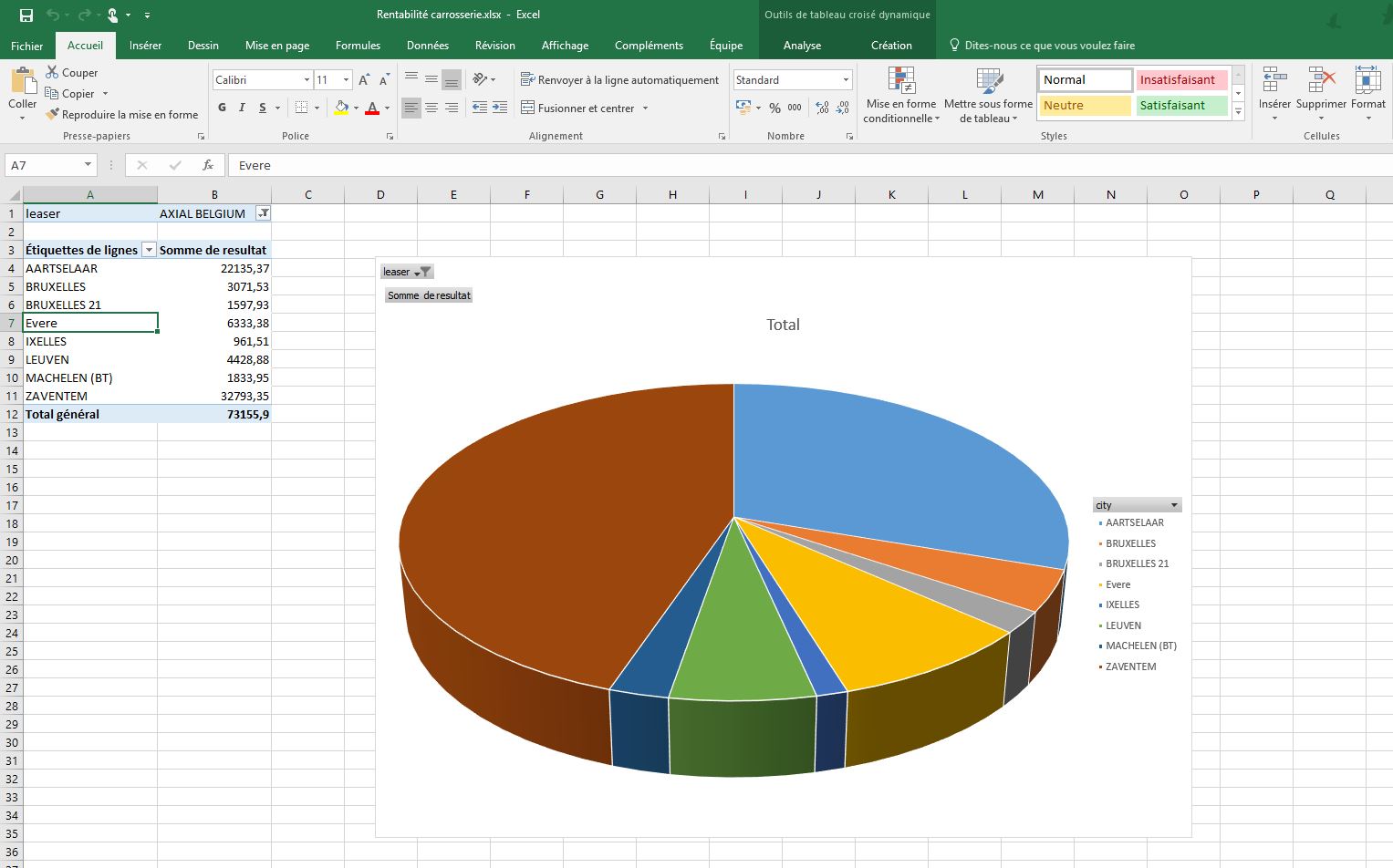Screen dimensions: 1393x868
Task: Align text right
Action: [x=452, y=108]
